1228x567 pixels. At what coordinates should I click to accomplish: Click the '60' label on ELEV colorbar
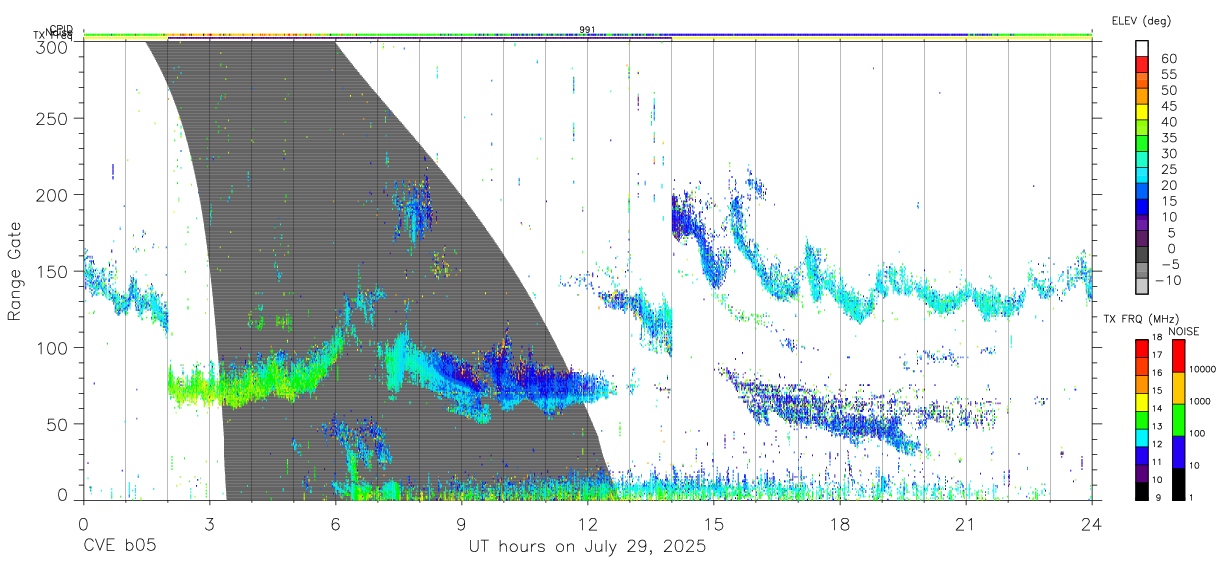click(x=1168, y=59)
